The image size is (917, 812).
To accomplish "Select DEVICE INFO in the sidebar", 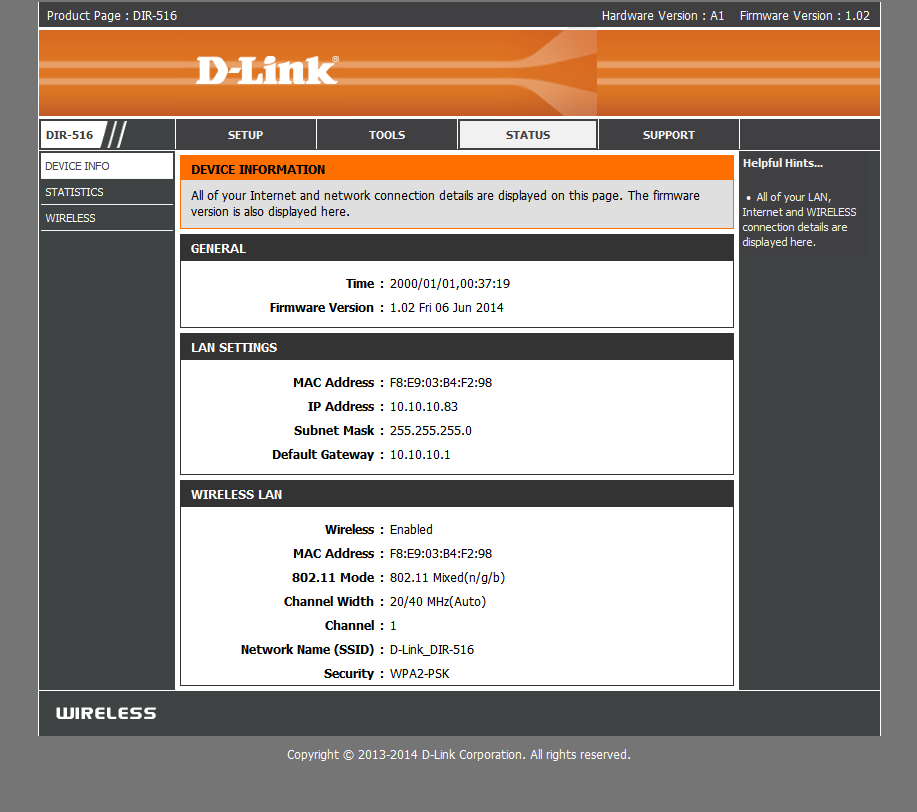I will click(107, 166).
